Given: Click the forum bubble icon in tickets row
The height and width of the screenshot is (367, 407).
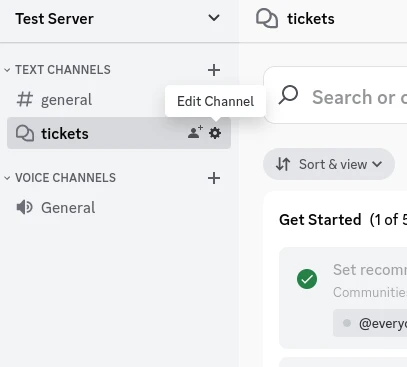Looking at the screenshot, I should (25, 134).
